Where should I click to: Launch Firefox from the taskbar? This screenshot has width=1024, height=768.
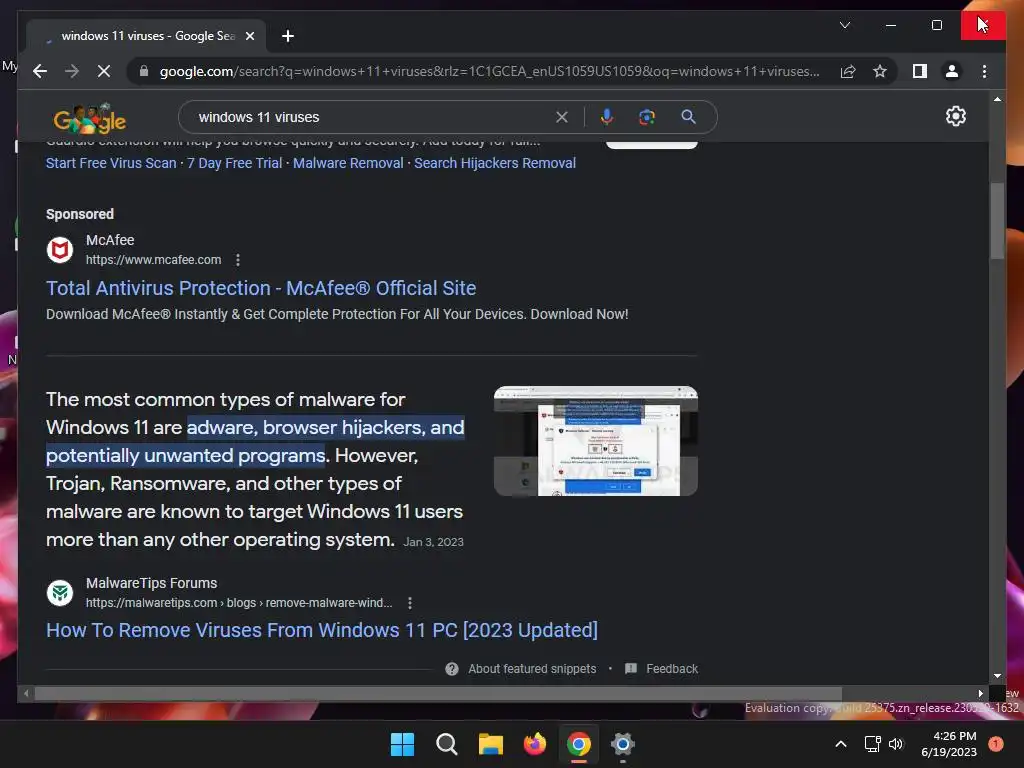point(535,744)
